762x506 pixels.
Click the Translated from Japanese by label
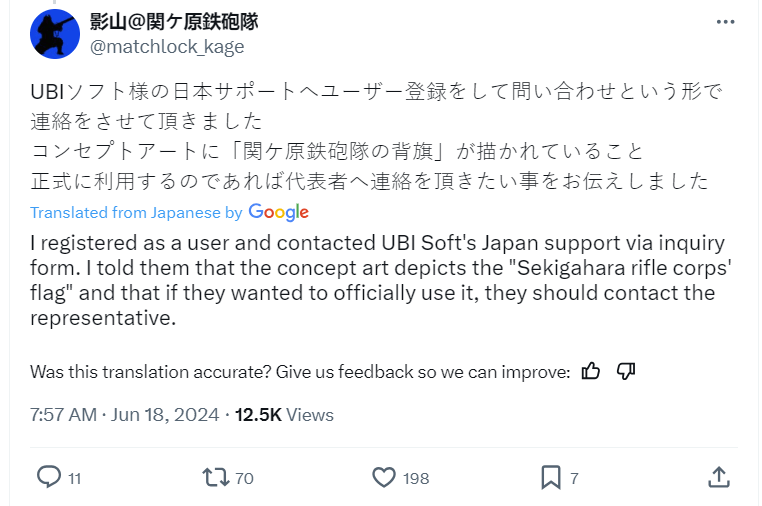click(x=136, y=212)
